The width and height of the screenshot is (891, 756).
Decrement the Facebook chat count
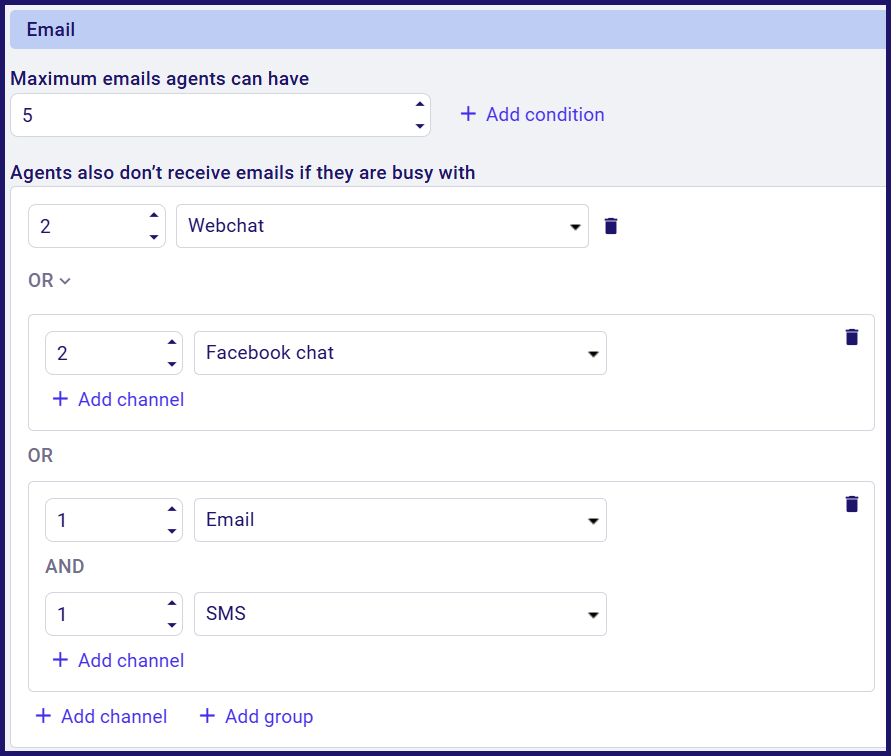click(x=171, y=363)
